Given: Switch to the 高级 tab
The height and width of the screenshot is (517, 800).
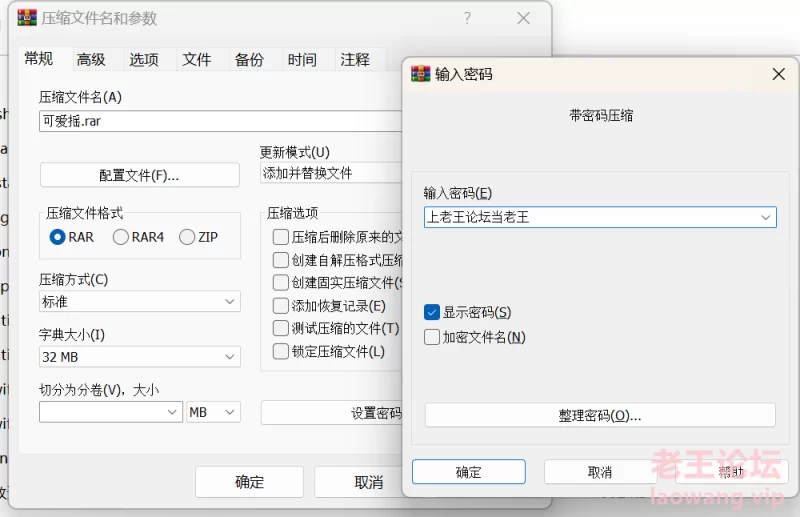Looking at the screenshot, I should [x=91, y=59].
